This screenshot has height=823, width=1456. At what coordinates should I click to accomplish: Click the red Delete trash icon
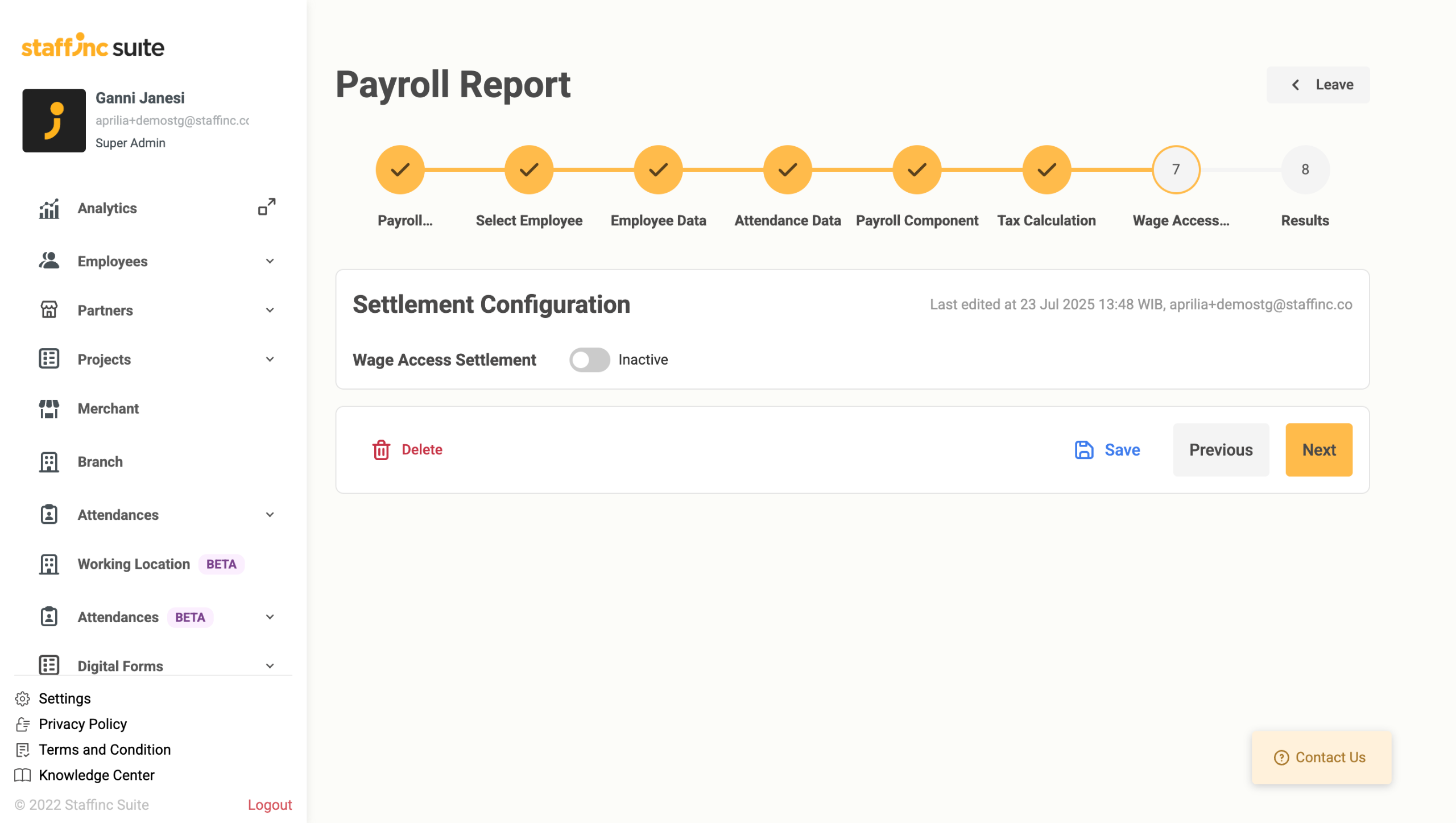[381, 450]
